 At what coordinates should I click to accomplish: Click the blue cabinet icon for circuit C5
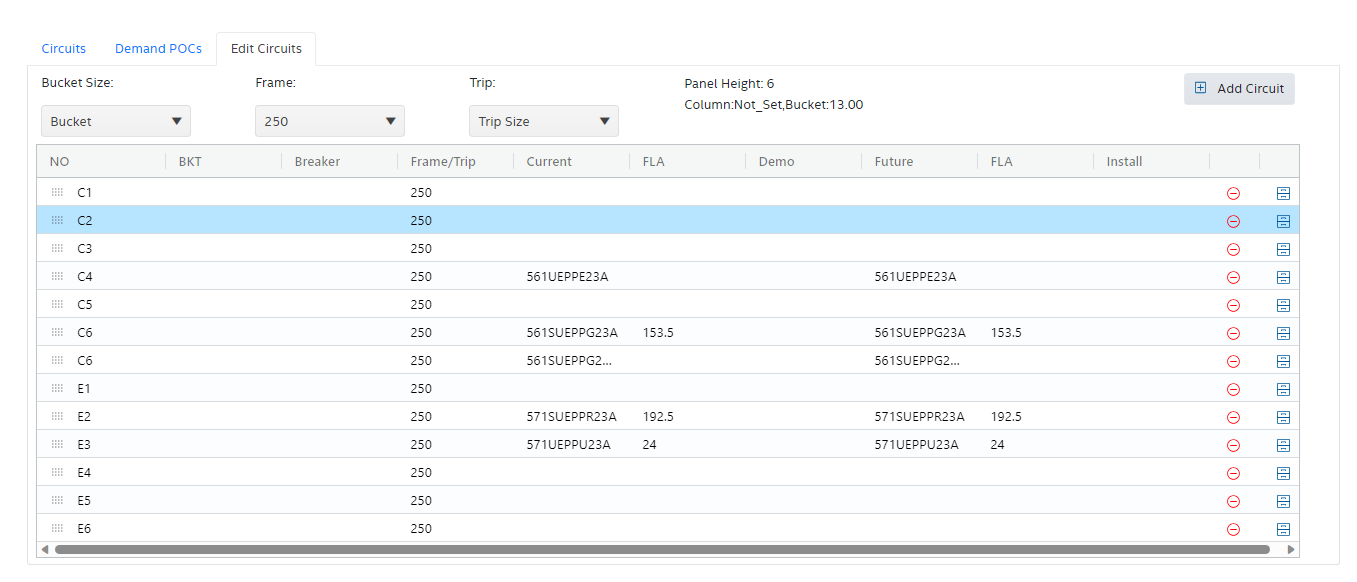[x=1284, y=305]
